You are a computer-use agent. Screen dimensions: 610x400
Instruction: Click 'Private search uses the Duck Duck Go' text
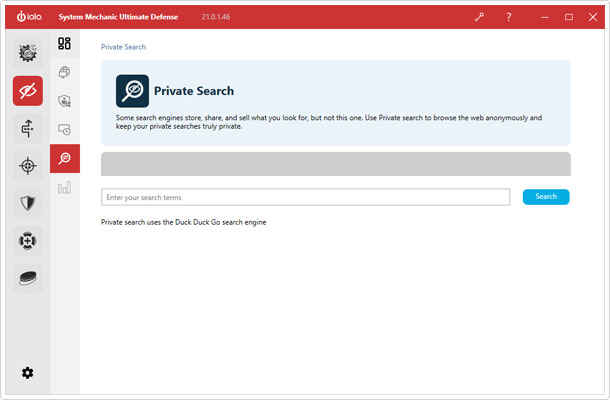[184, 222]
